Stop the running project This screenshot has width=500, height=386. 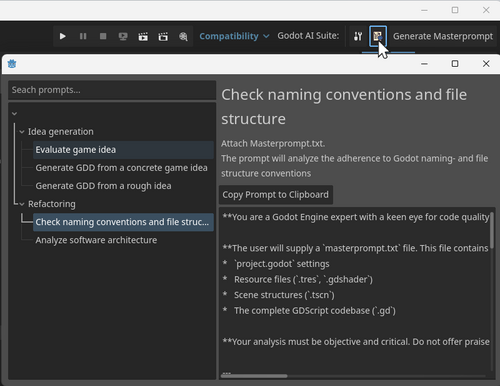(x=103, y=36)
